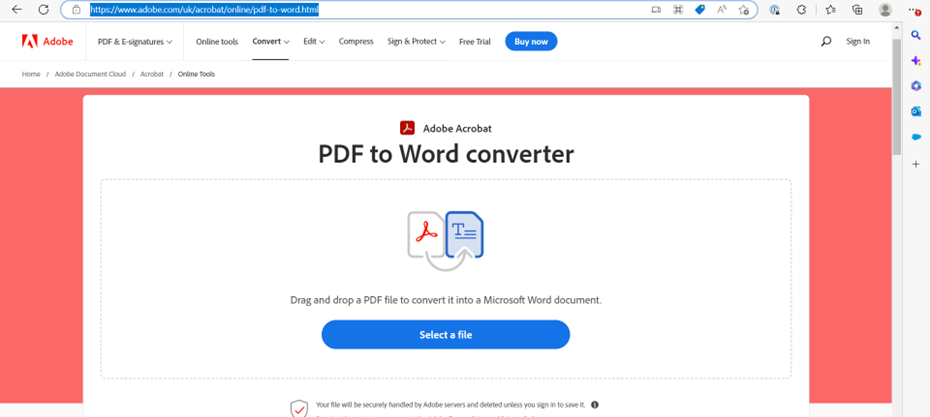Open the Acrobat breadcrumb link
930x417 pixels.
152,74
